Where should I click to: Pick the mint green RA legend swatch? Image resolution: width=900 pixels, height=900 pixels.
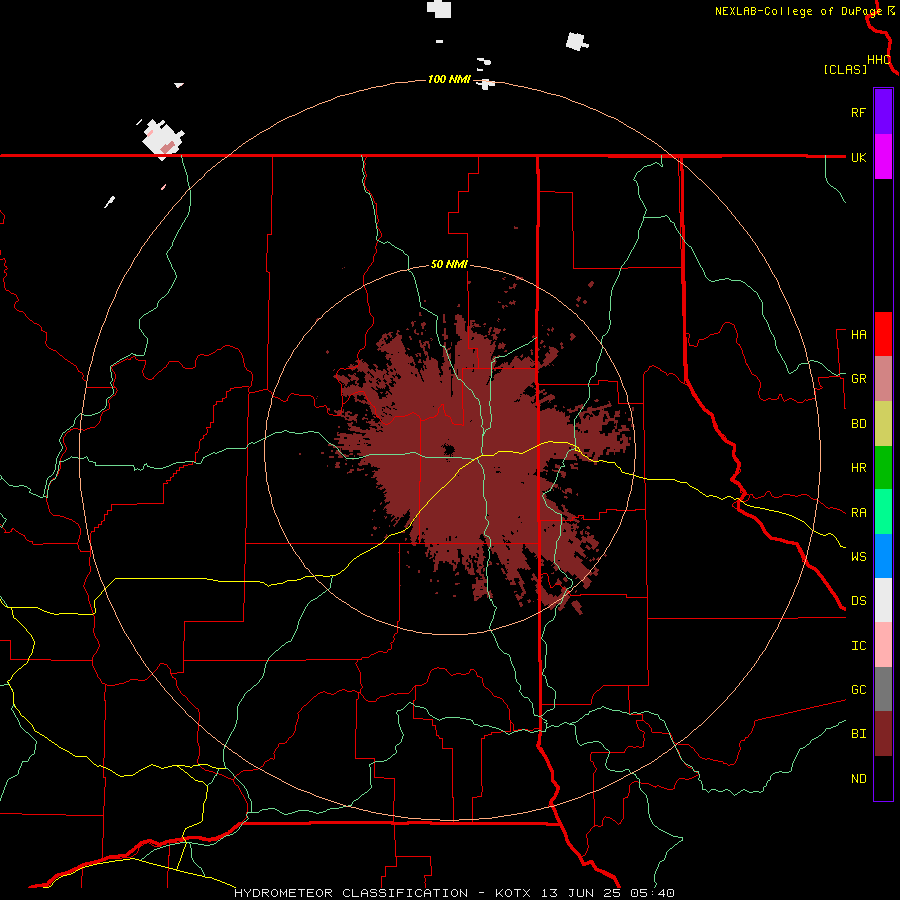pos(883,512)
